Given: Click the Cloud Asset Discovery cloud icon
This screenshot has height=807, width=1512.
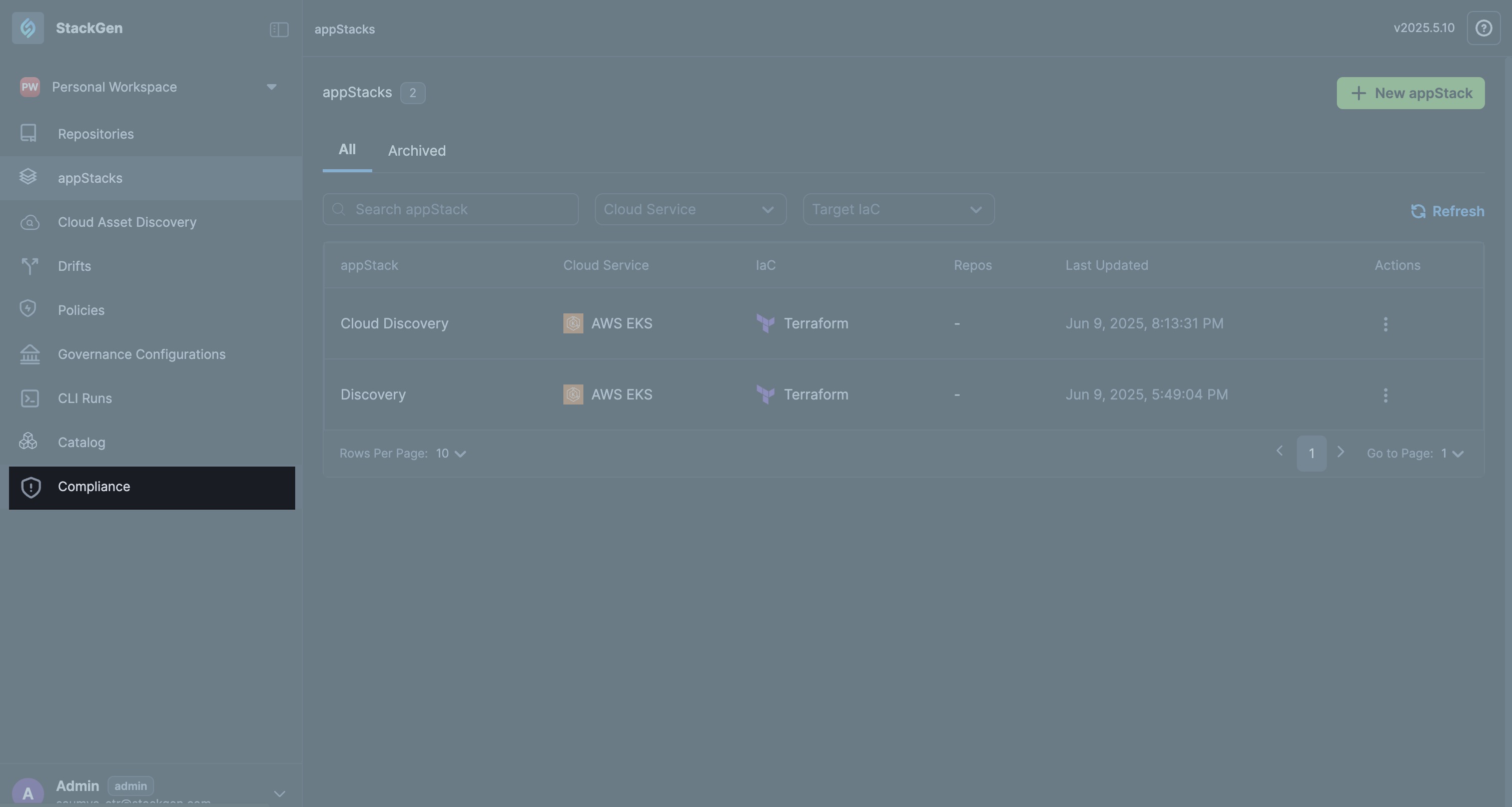Looking at the screenshot, I should click(30, 223).
